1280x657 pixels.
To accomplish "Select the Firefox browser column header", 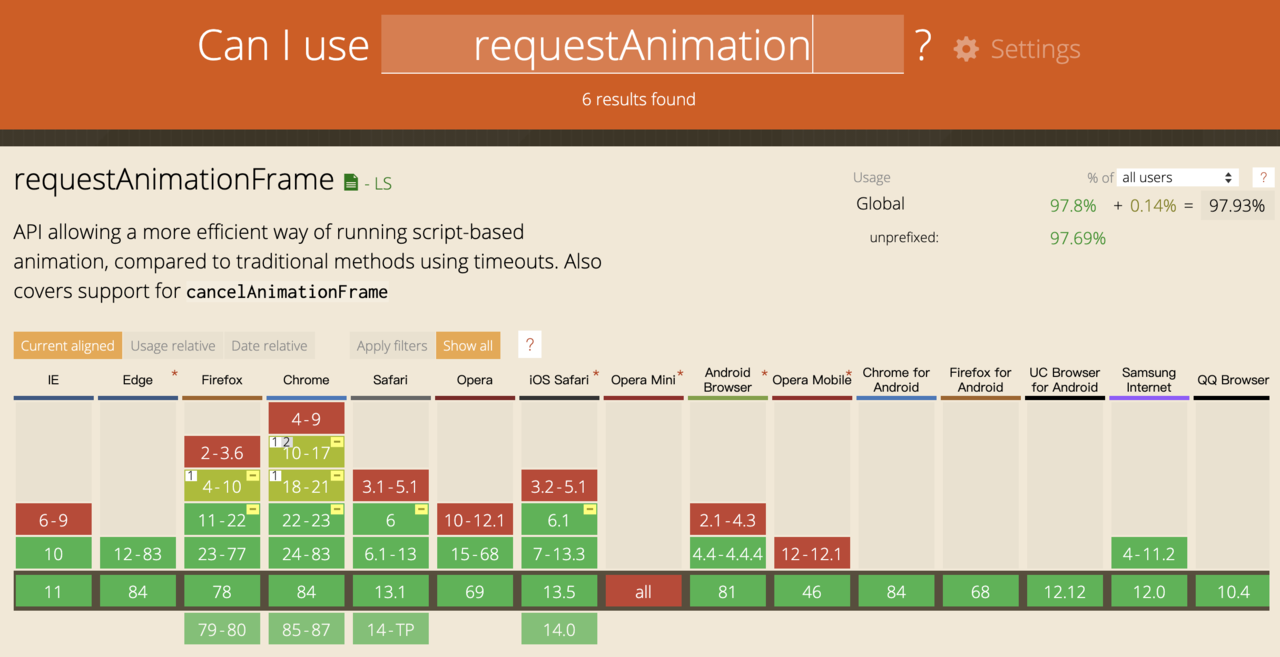I will coord(222,380).
